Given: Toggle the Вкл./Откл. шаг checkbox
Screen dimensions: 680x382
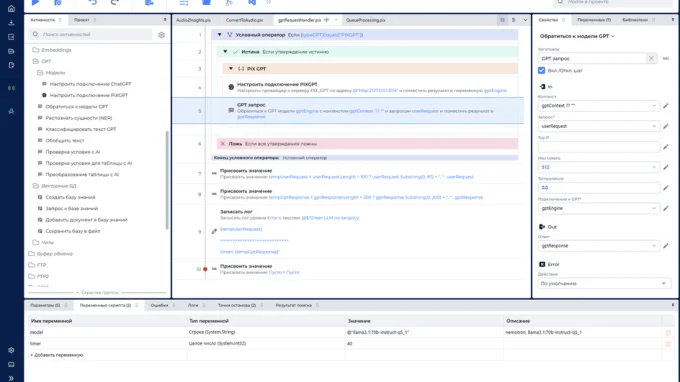Looking at the screenshot, I should [x=541, y=70].
